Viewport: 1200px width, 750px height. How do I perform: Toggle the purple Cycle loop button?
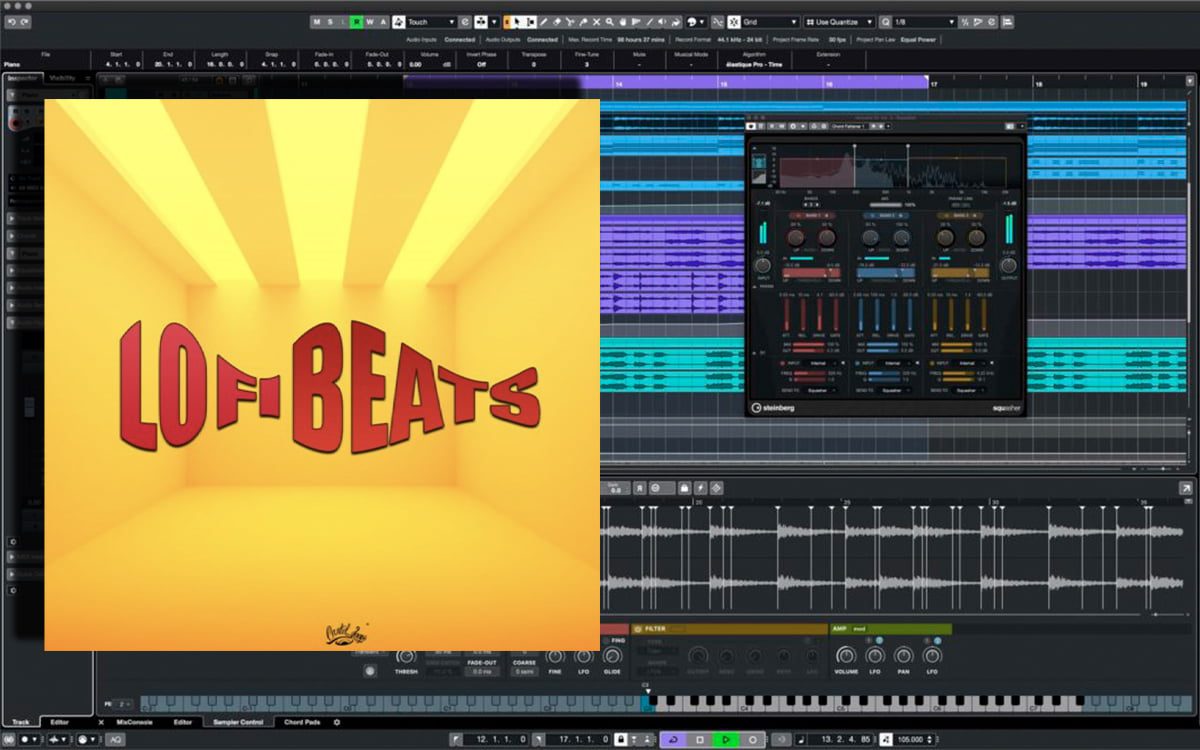click(674, 739)
